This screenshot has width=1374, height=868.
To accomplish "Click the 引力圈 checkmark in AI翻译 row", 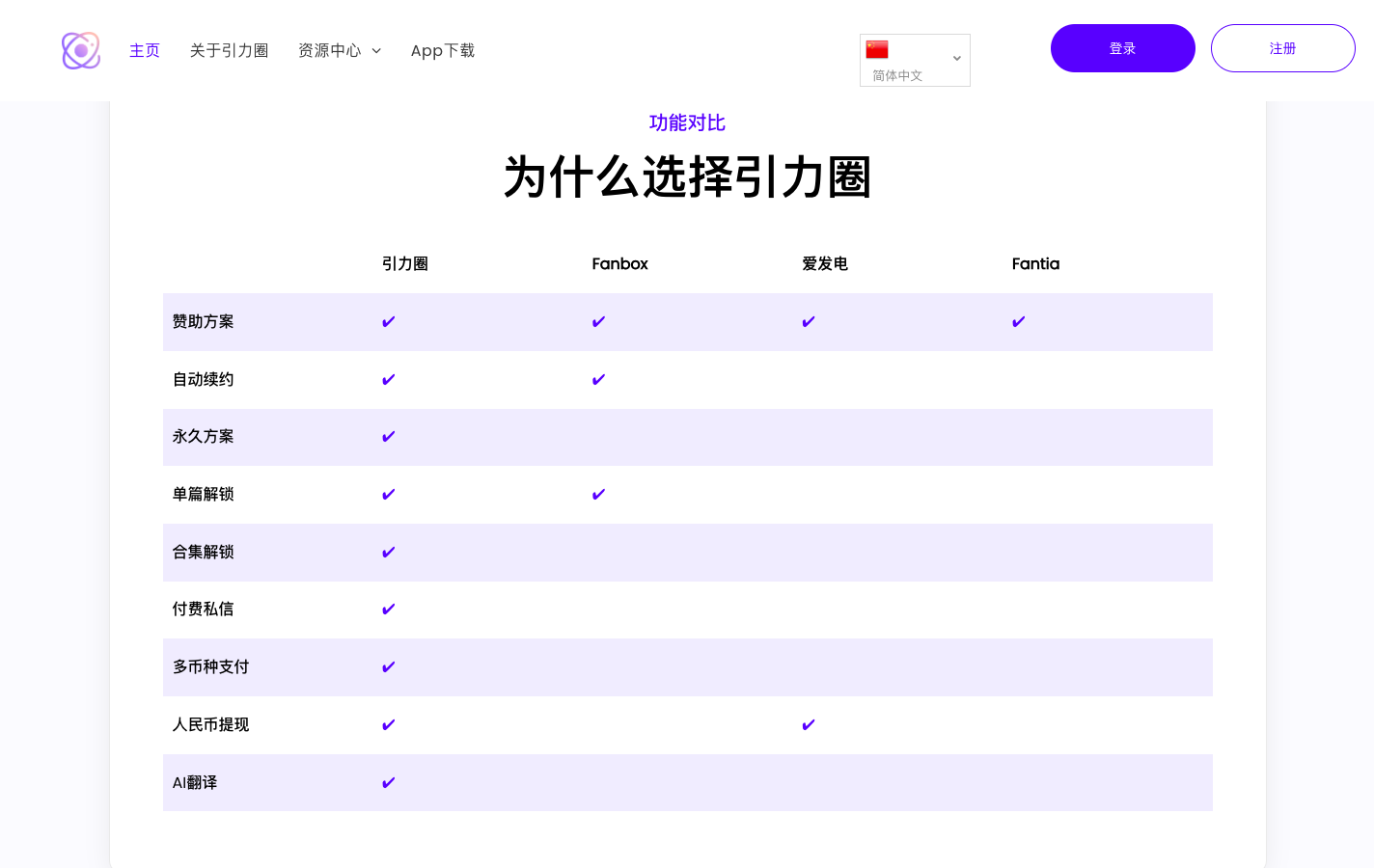I will tap(389, 783).
